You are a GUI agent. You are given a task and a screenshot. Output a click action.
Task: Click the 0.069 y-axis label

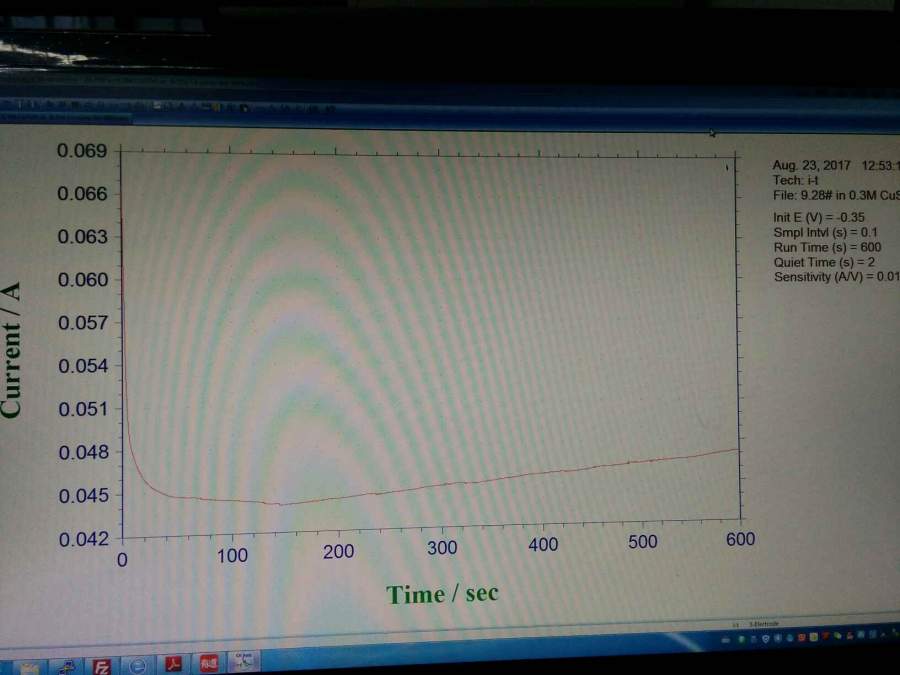point(82,151)
